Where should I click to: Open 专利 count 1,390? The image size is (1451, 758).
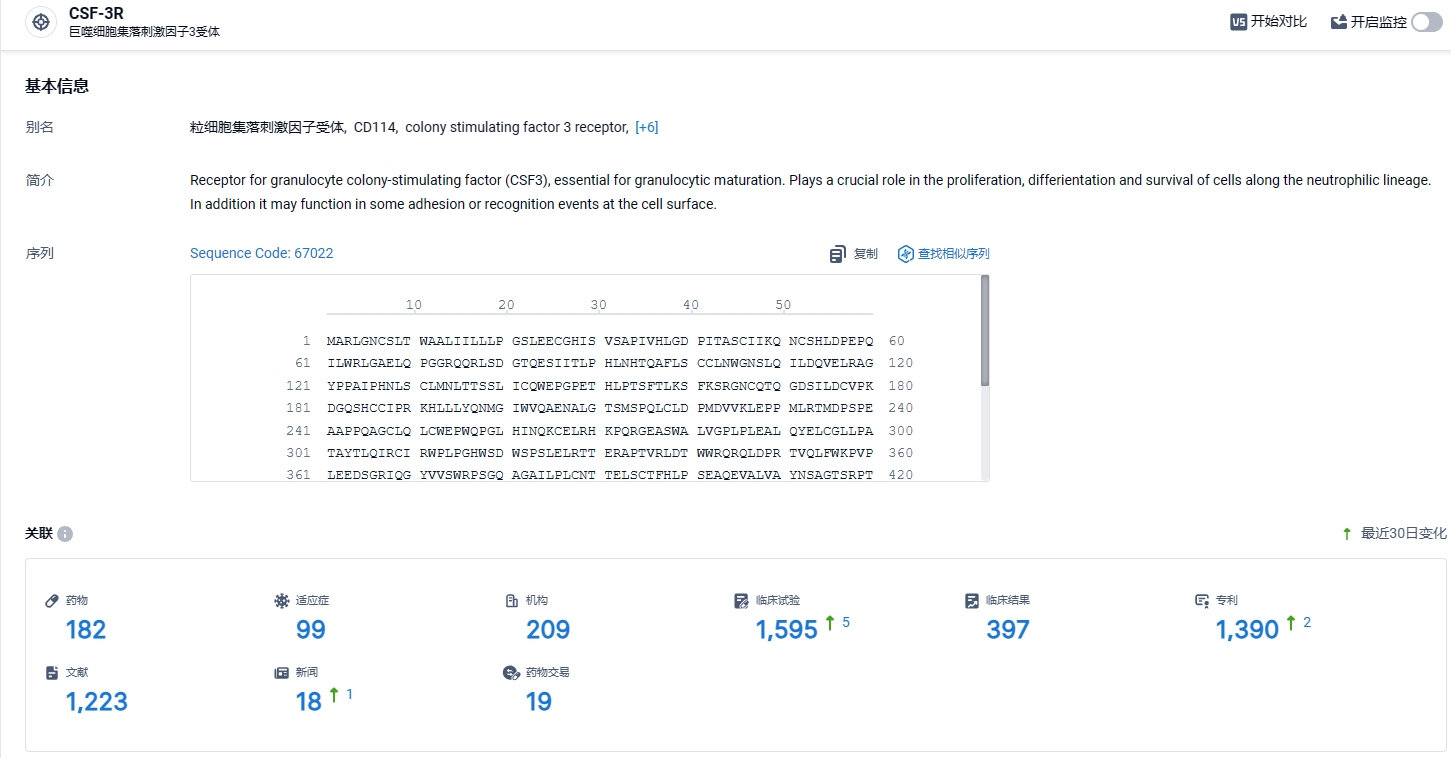pyautogui.click(x=1247, y=630)
